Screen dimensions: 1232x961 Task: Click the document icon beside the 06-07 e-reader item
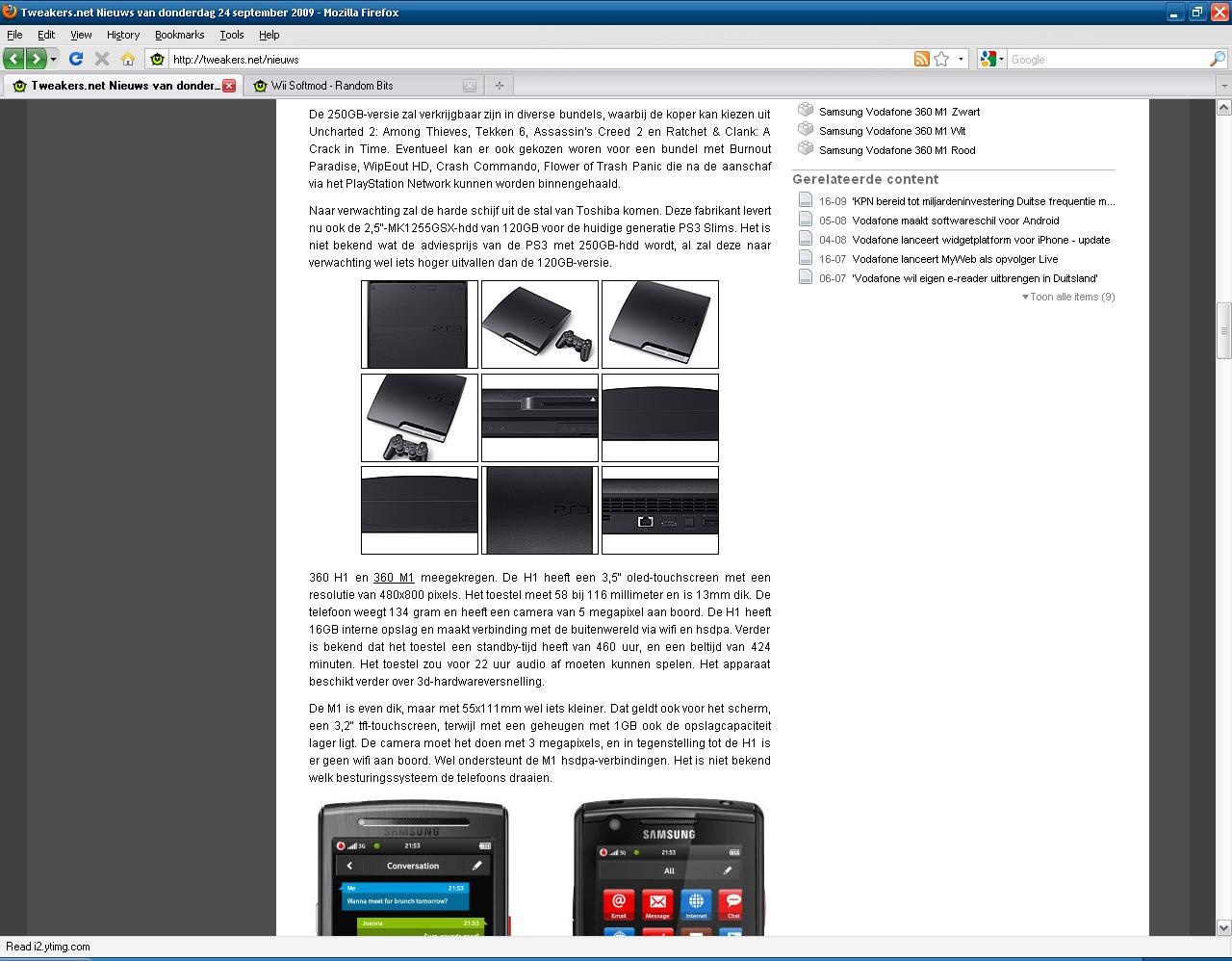tap(806, 277)
